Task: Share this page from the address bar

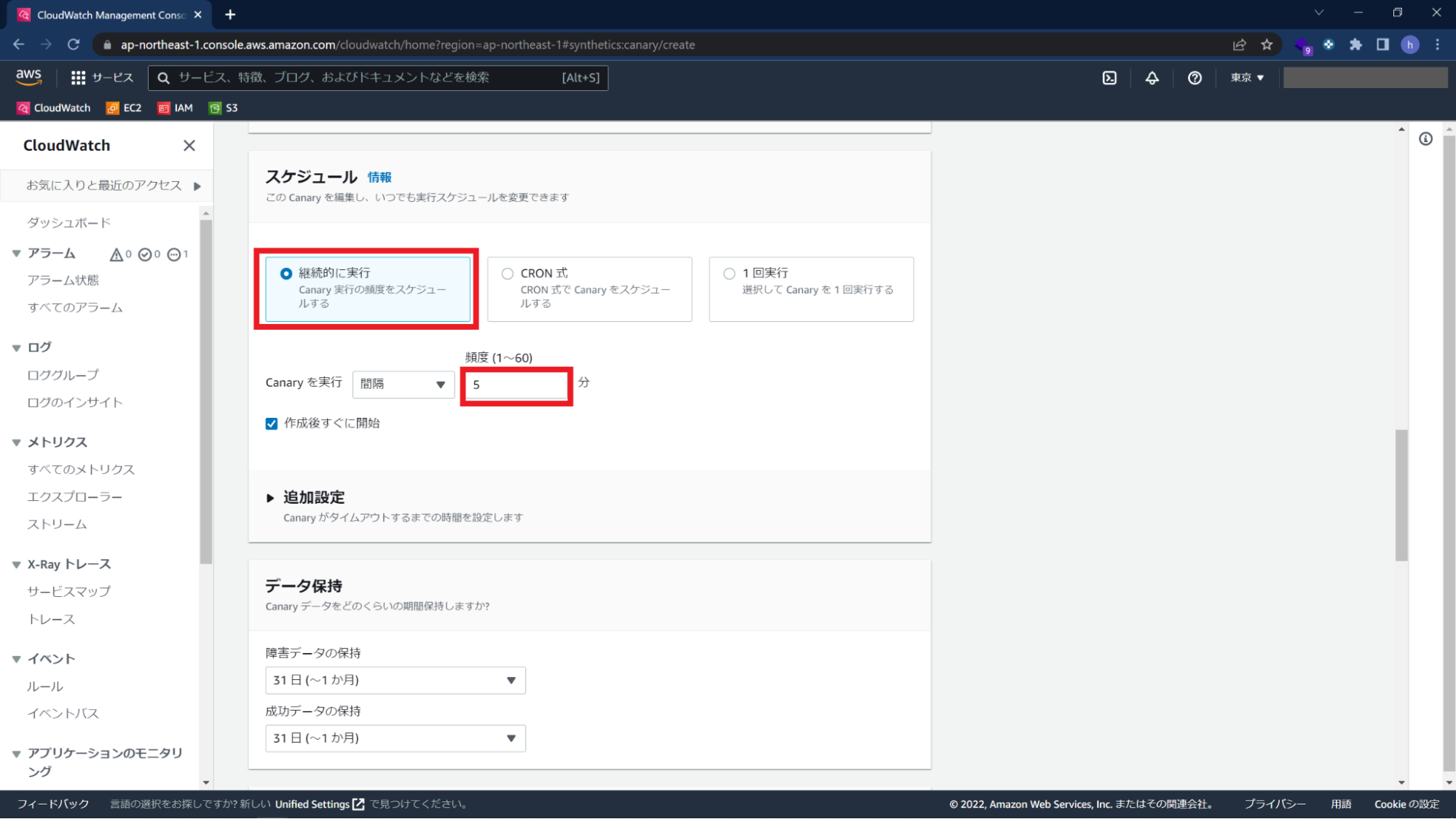Action: tap(1240, 44)
